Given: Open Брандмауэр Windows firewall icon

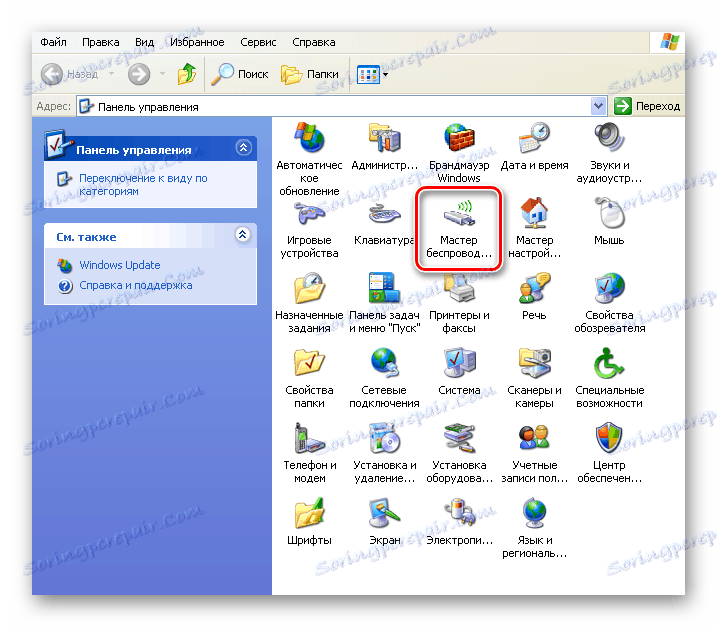Looking at the screenshot, I should point(459,138).
